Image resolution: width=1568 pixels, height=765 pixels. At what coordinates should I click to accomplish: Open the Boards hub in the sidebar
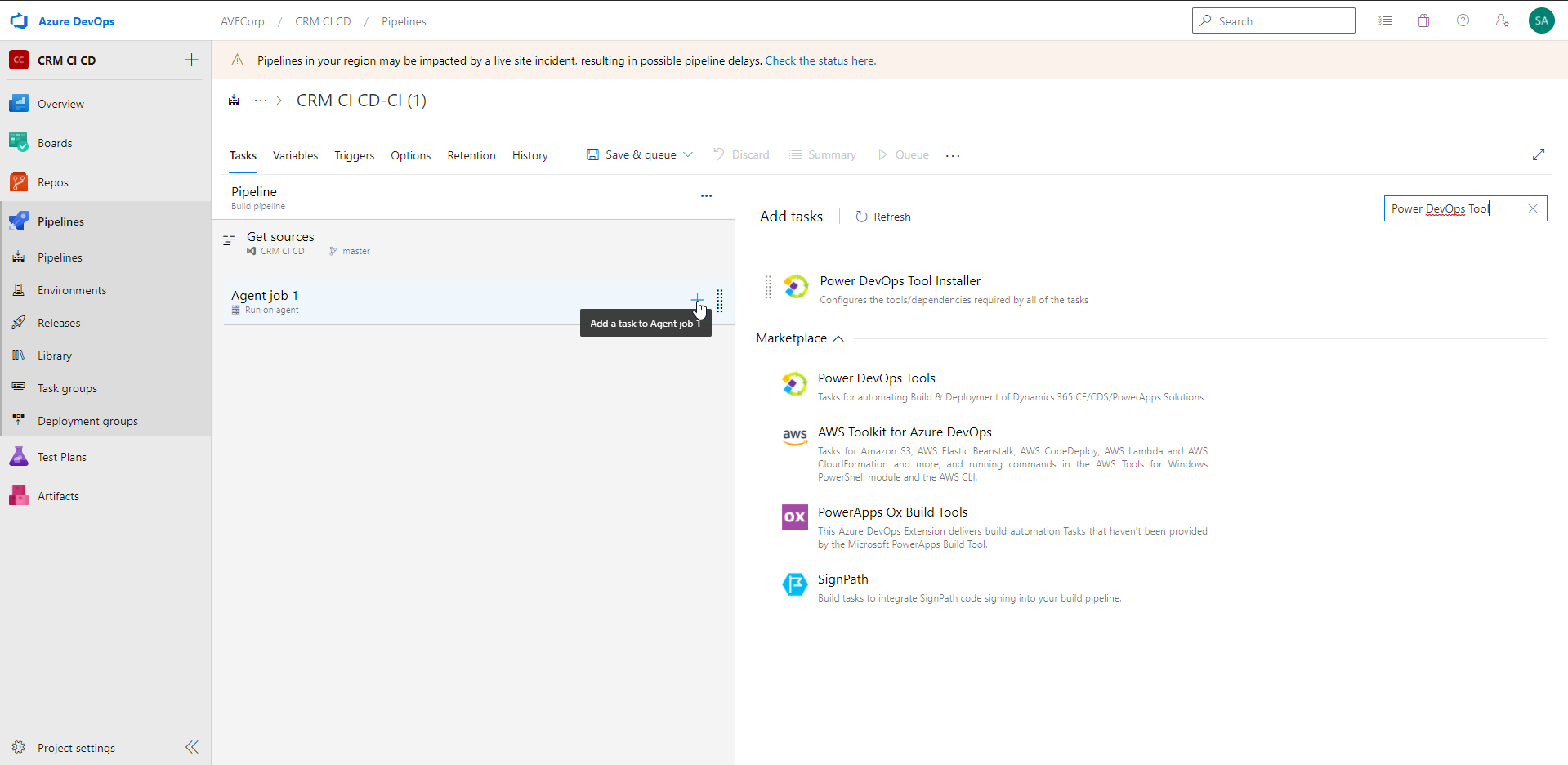pyautogui.click(x=55, y=143)
